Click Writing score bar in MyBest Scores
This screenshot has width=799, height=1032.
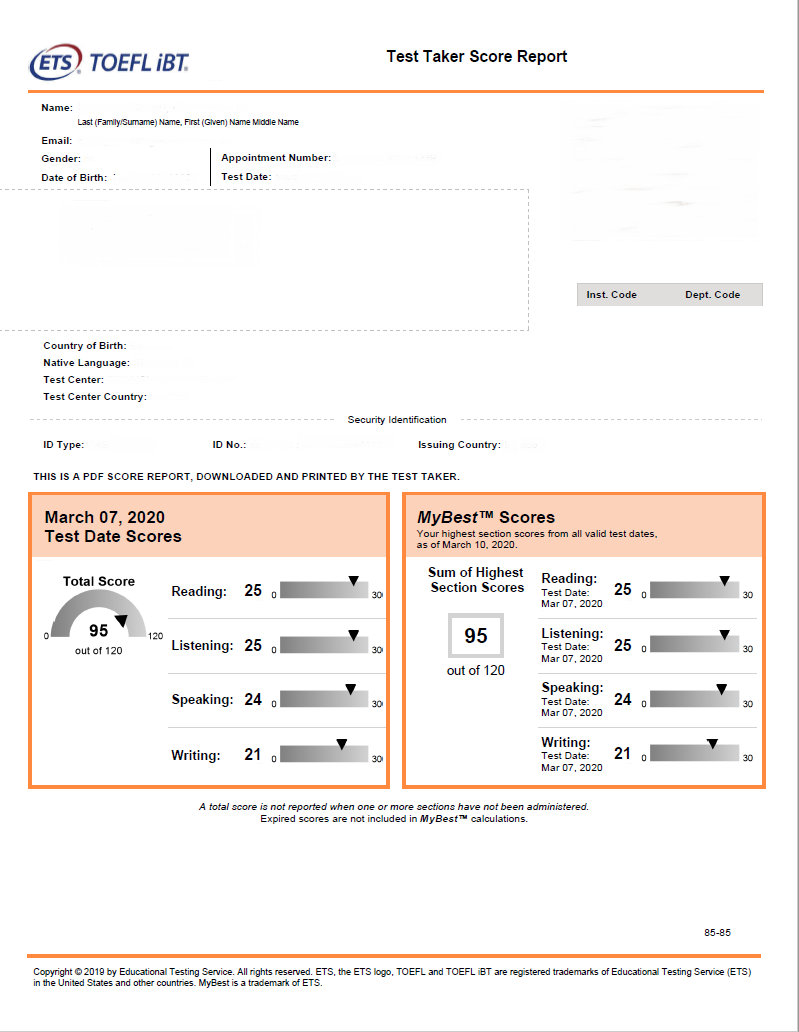[x=694, y=751]
